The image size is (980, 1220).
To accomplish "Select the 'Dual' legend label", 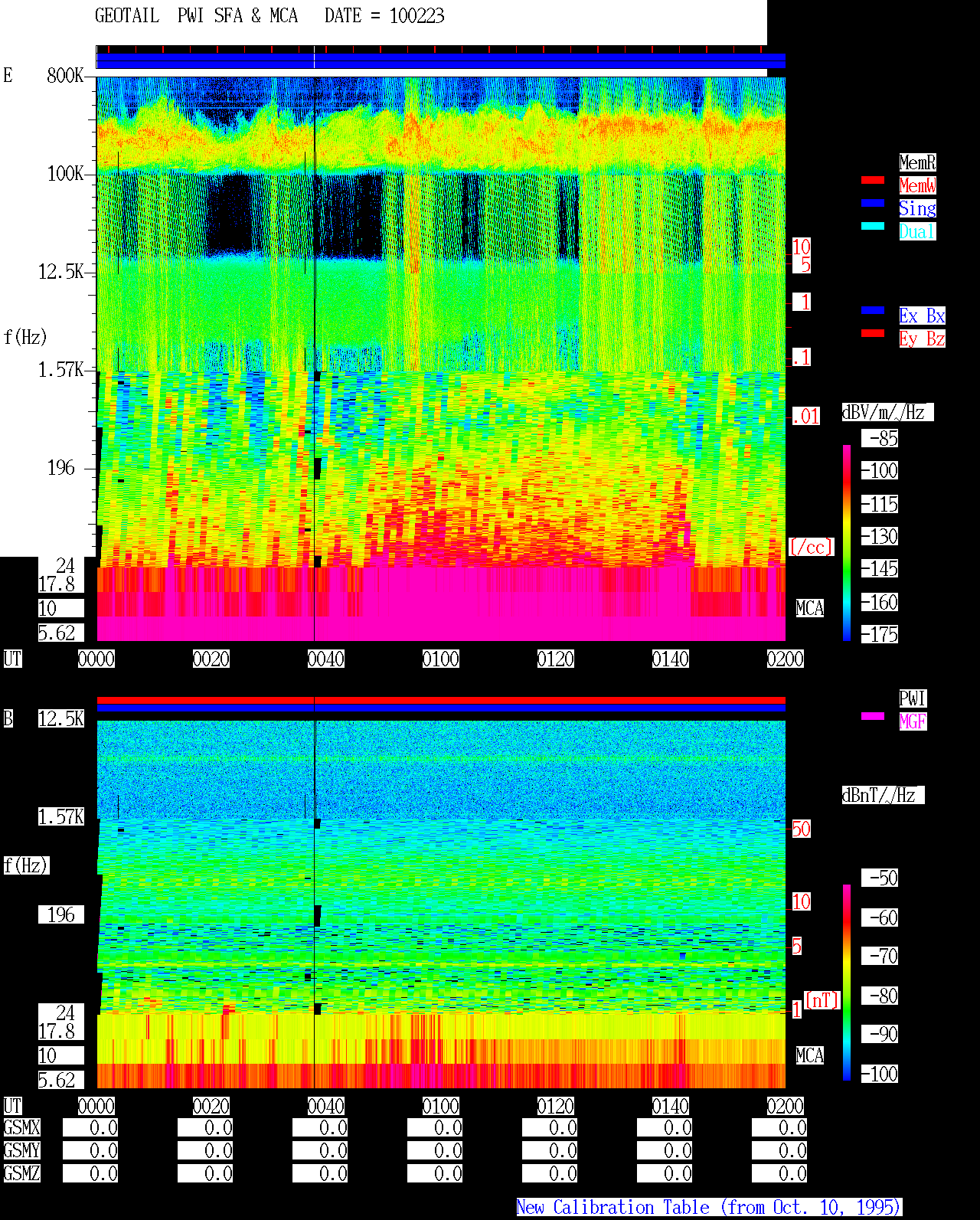I will (x=917, y=231).
